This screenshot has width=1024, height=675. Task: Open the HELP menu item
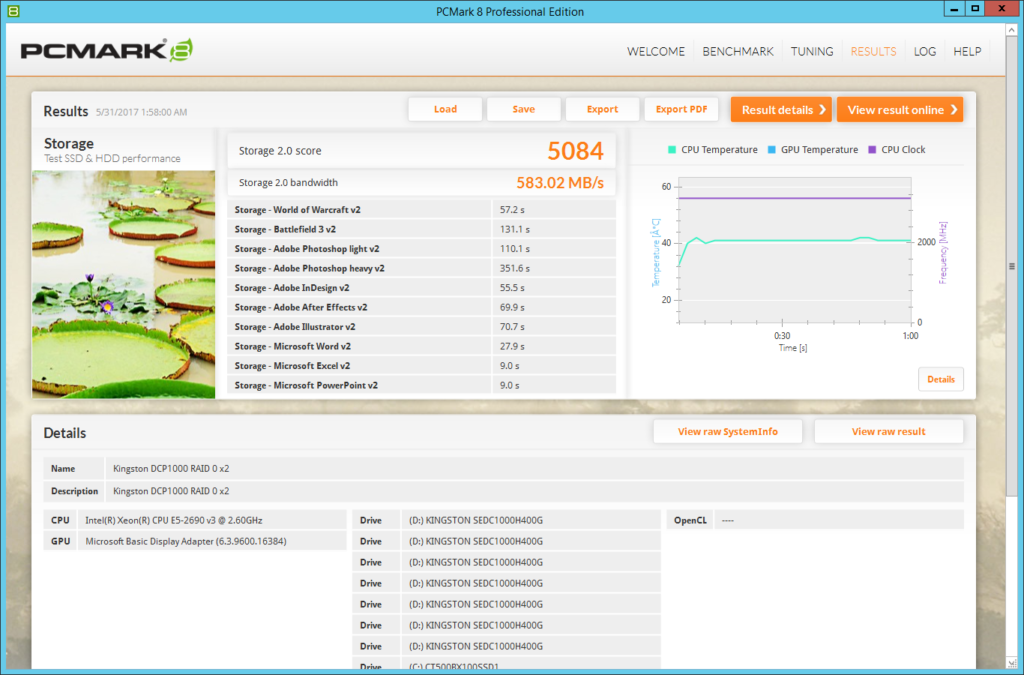coord(967,52)
